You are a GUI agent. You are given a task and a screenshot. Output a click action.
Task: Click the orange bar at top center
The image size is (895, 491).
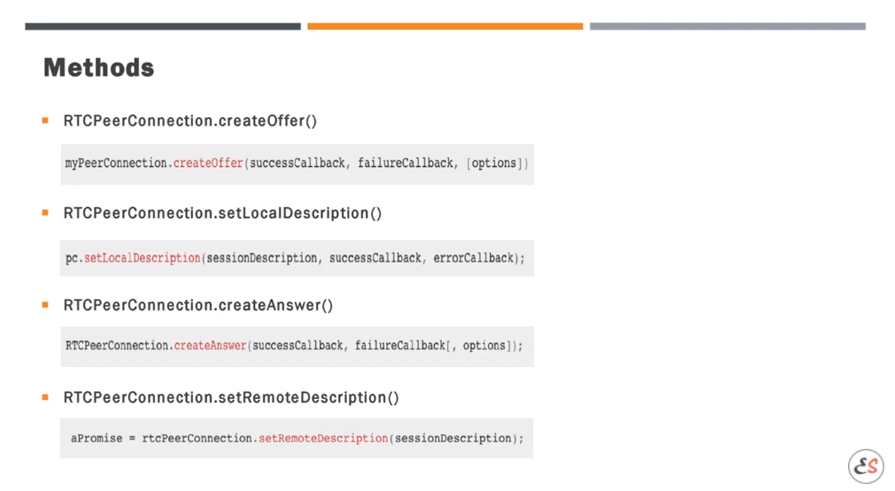coord(445,26)
